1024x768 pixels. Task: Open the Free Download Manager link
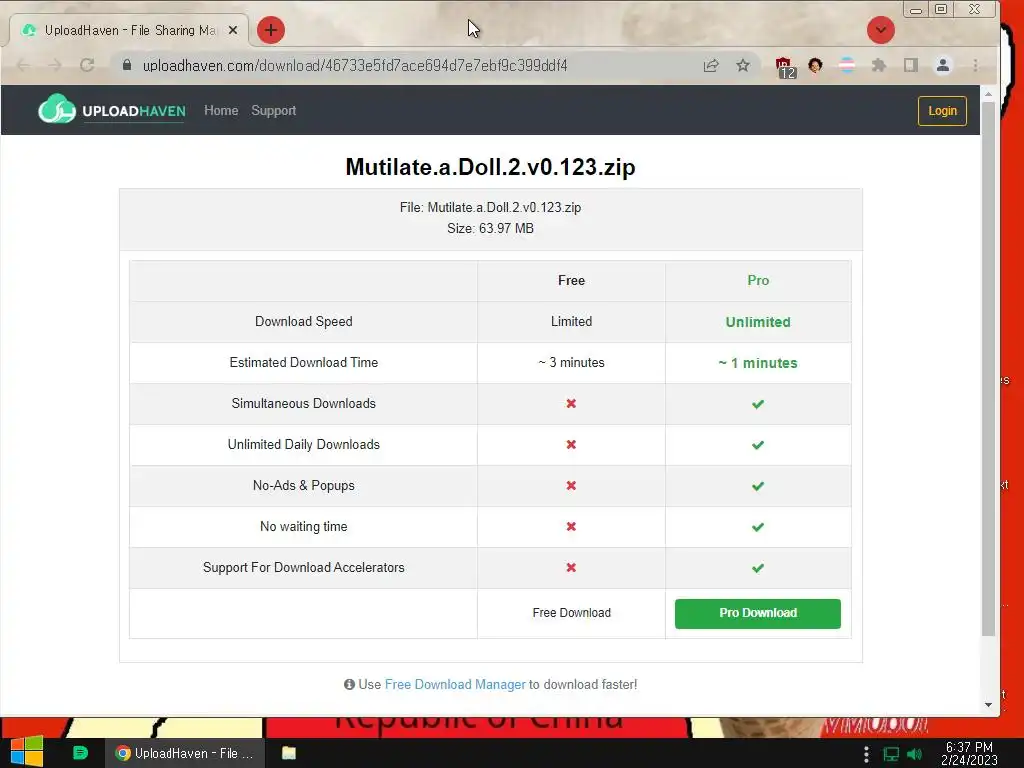point(455,684)
